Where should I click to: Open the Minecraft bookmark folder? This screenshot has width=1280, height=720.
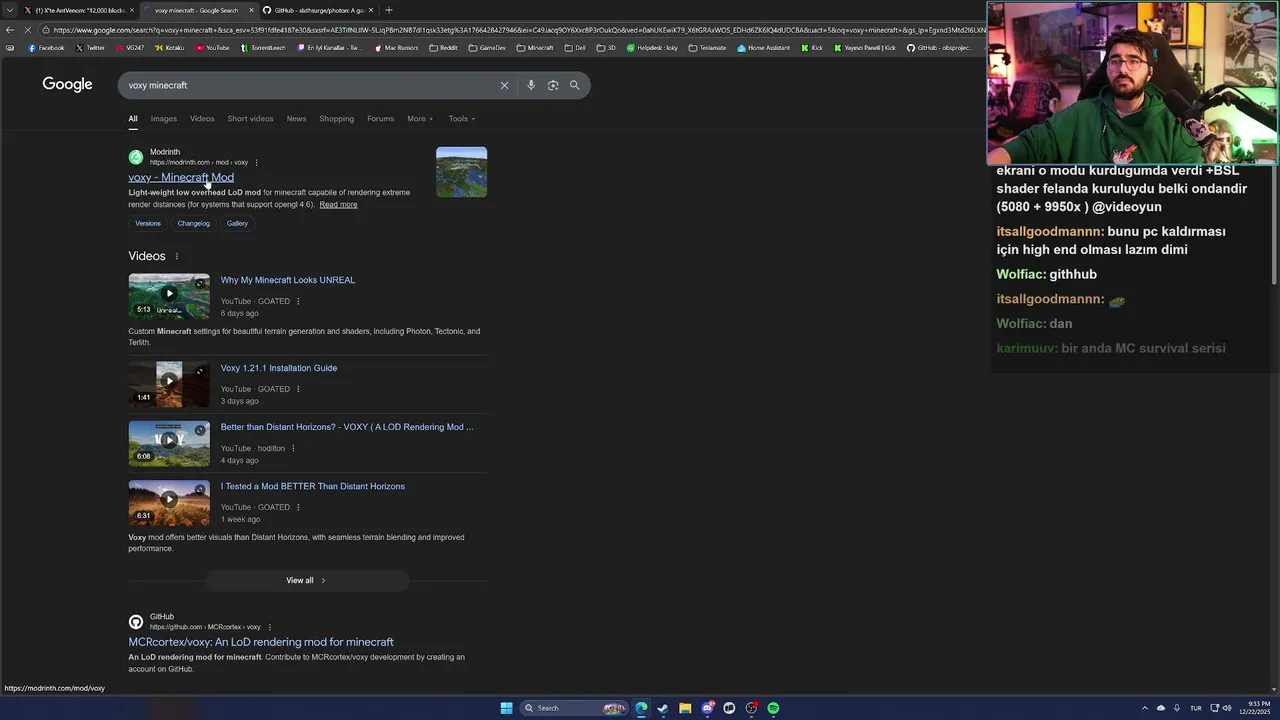pyautogui.click(x=535, y=48)
